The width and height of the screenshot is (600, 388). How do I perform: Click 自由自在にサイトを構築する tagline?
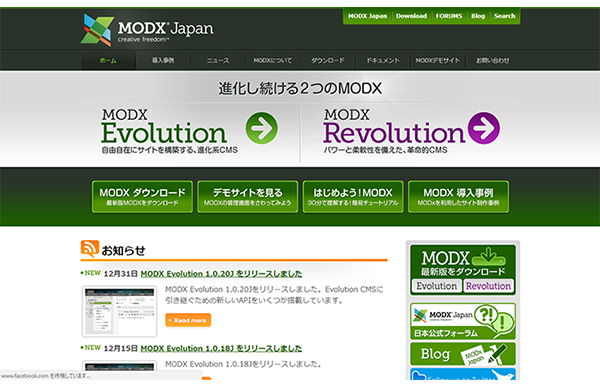tap(170, 150)
